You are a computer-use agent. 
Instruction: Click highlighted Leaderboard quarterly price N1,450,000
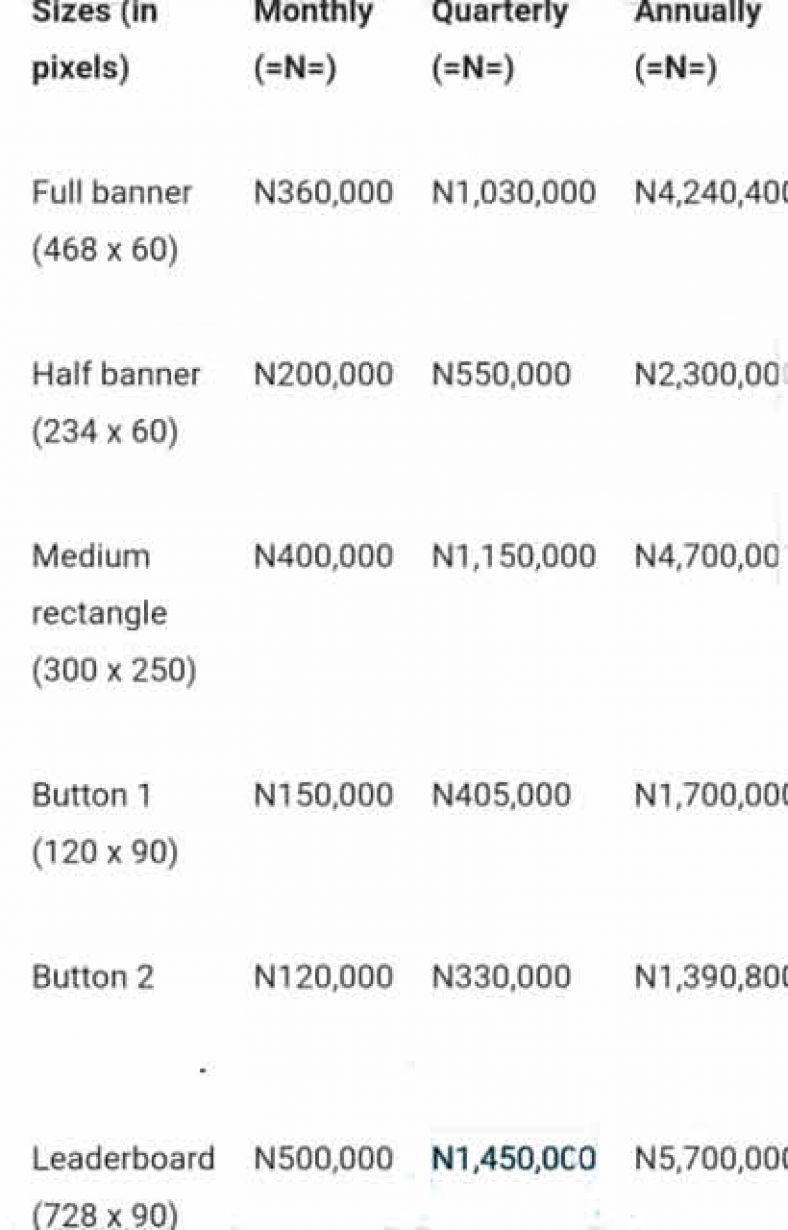point(514,1159)
